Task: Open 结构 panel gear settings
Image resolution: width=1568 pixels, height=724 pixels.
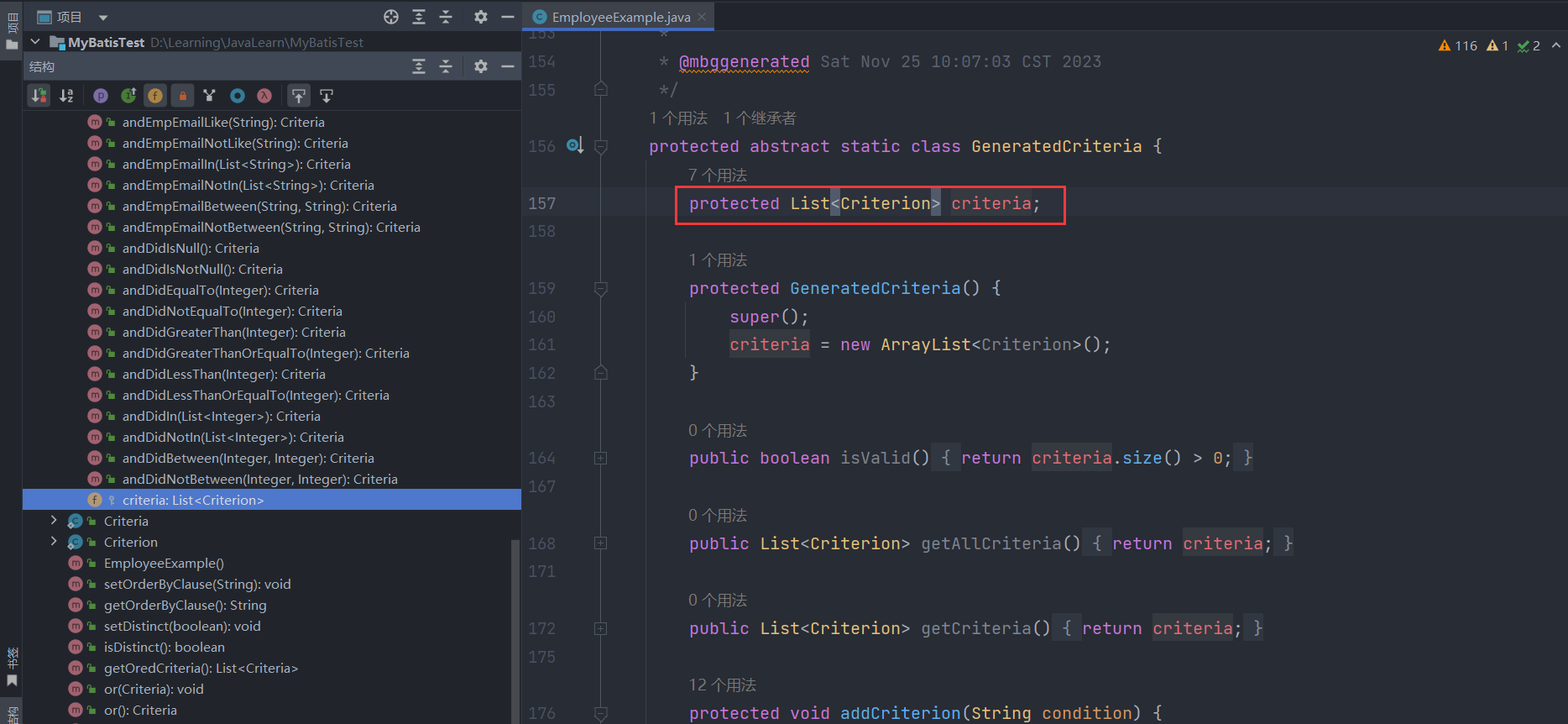Action: (481, 66)
